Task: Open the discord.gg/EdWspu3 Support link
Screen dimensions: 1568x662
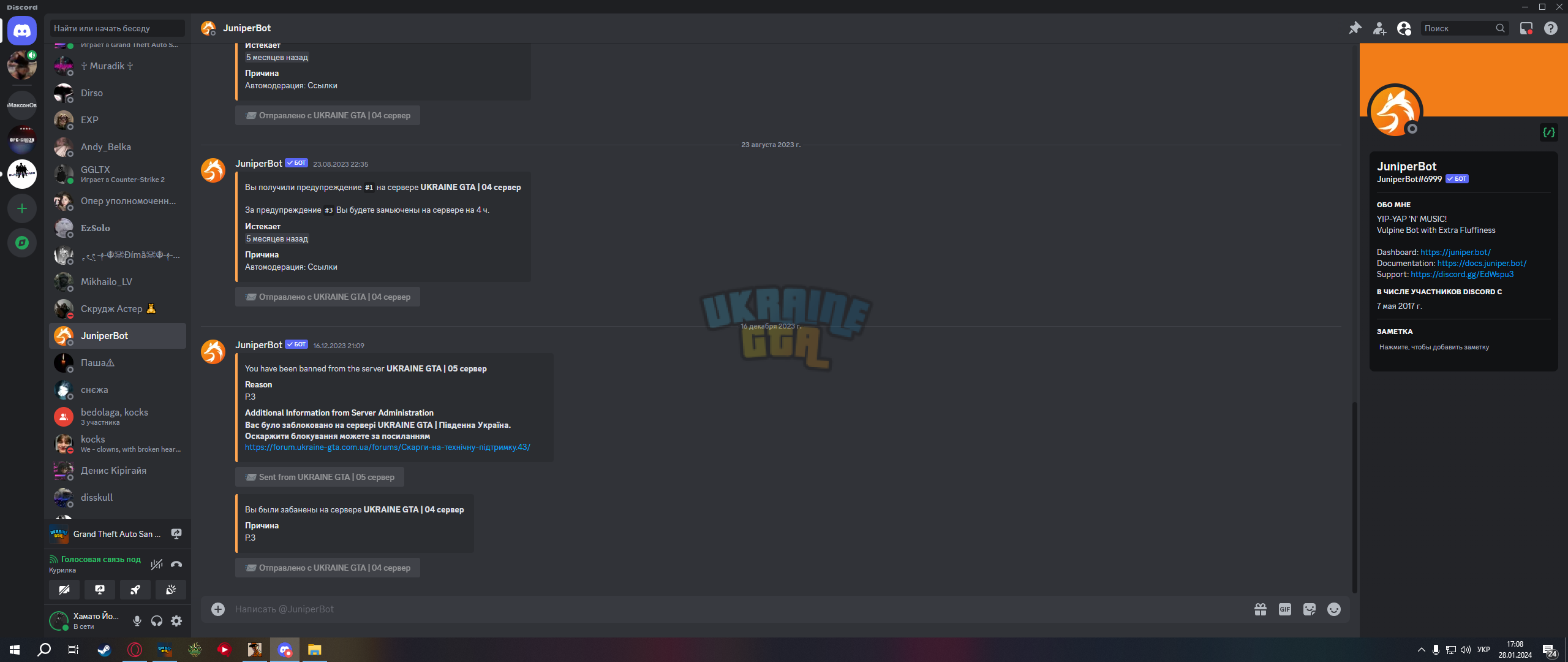Action: coord(1462,275)
